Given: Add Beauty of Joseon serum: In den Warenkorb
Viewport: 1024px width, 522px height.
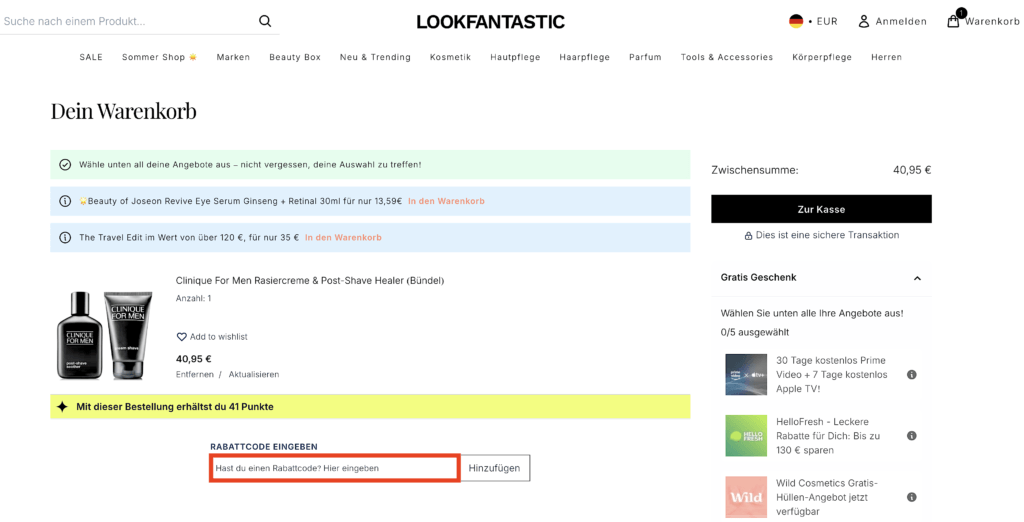Looking at the screenshot, I should [446, 201].
